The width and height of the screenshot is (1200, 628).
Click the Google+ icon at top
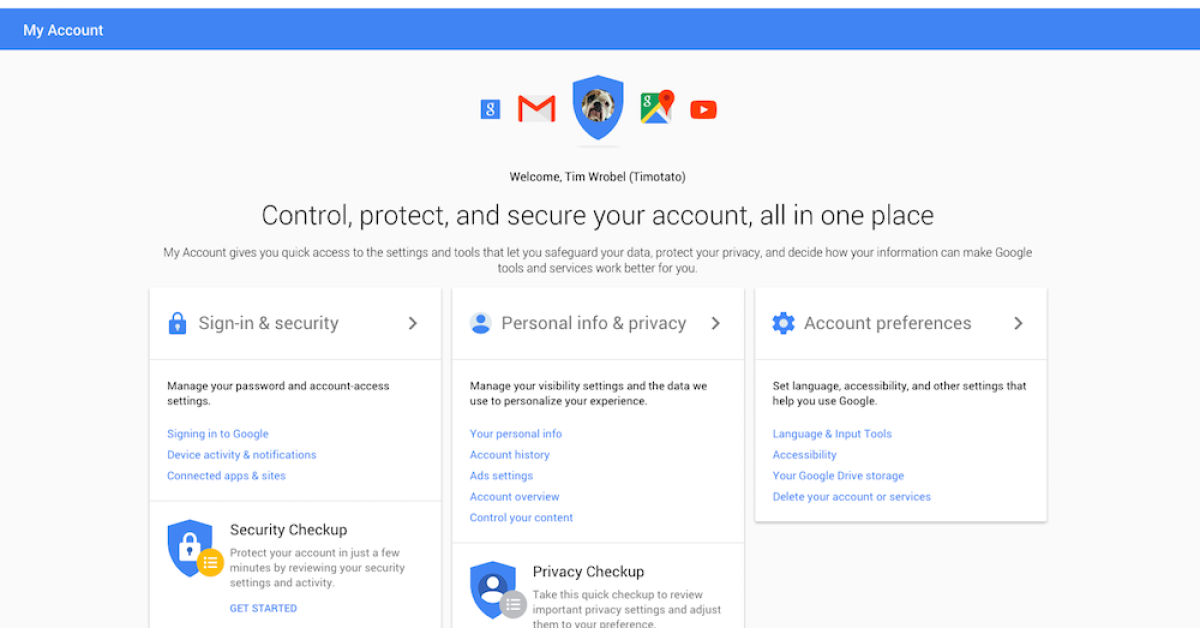tap(490, 110)
